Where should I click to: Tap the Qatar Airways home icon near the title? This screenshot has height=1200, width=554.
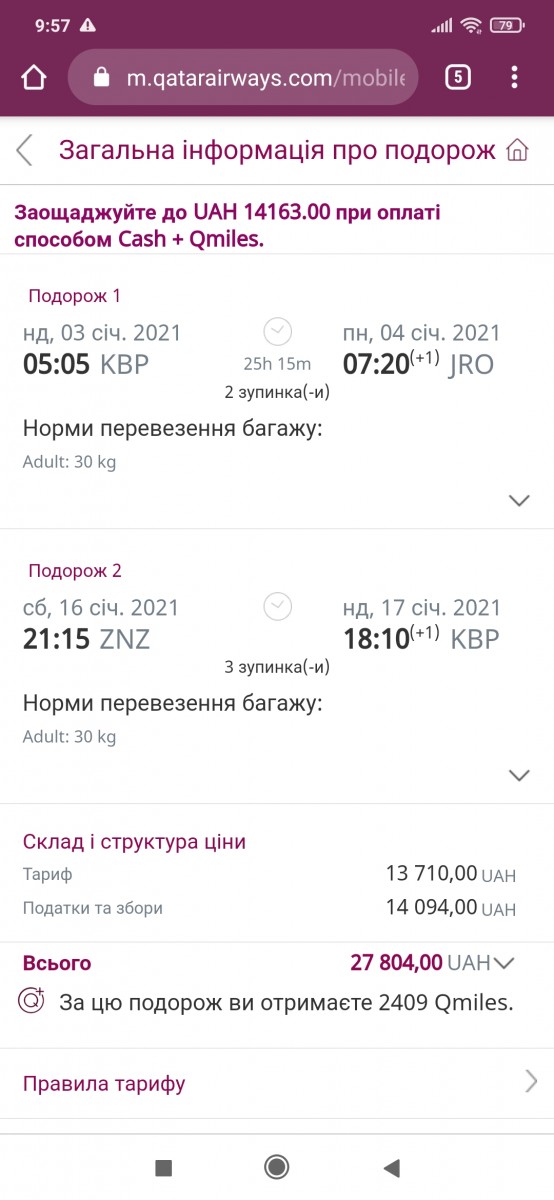point(517,151)
